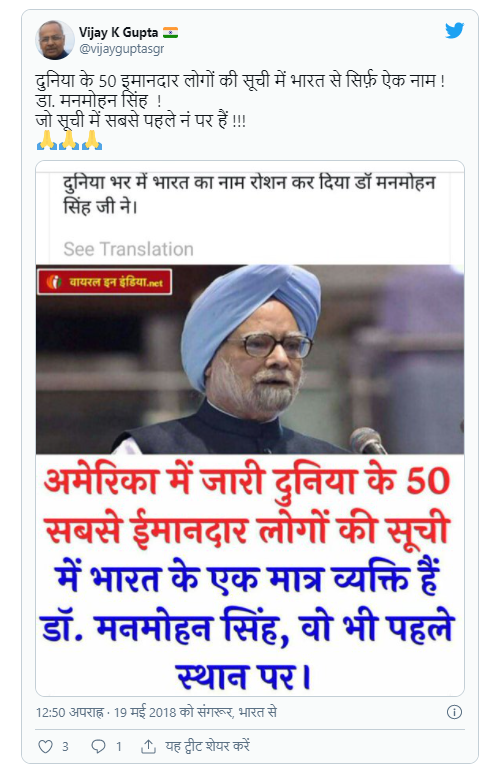Open replies via speech bubble icon
This screenshot has width=503, height=783.
tap(98, 746)
